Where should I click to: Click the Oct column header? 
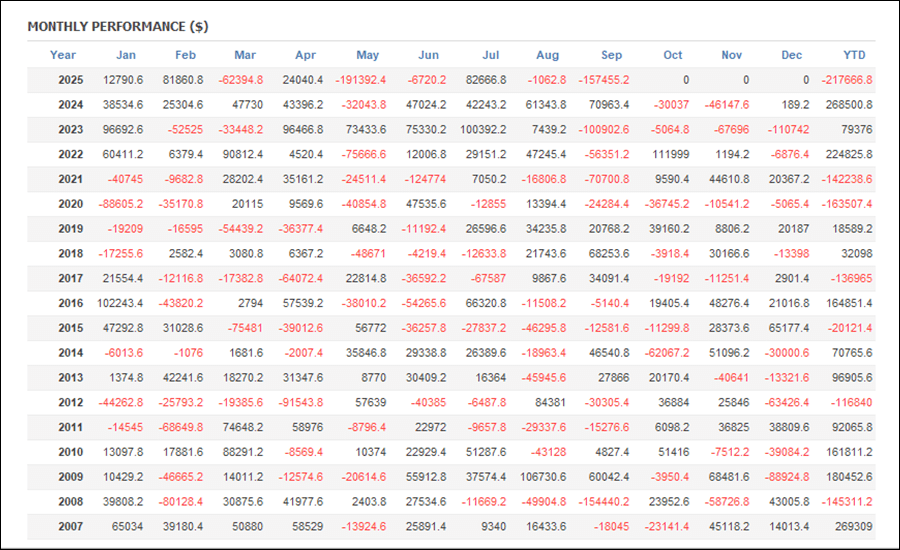[x=672, y=55]
